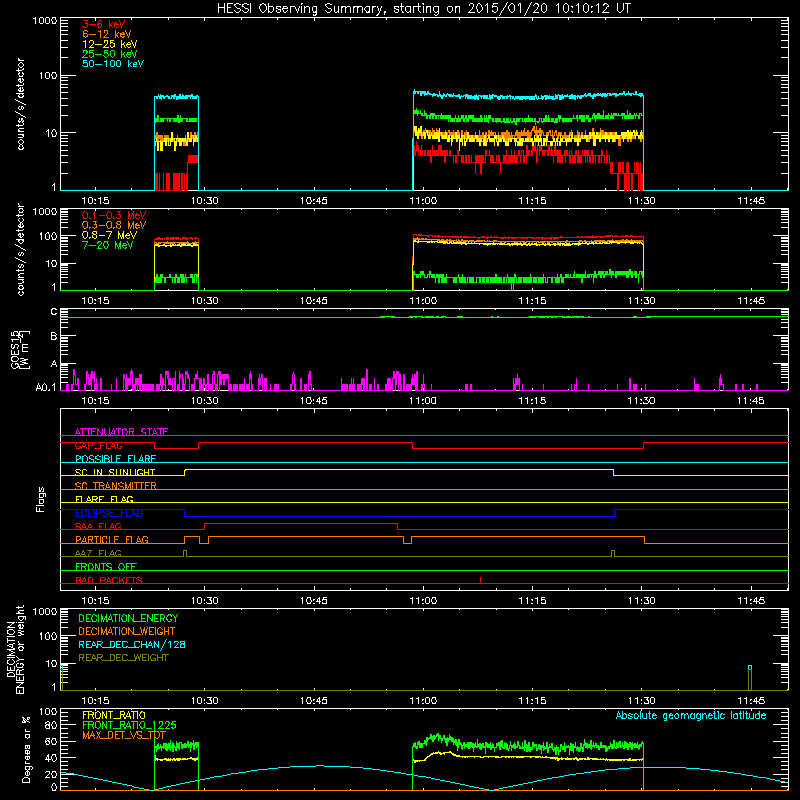
Task: Click the GOES15 axis label
Action: [20, 350]
